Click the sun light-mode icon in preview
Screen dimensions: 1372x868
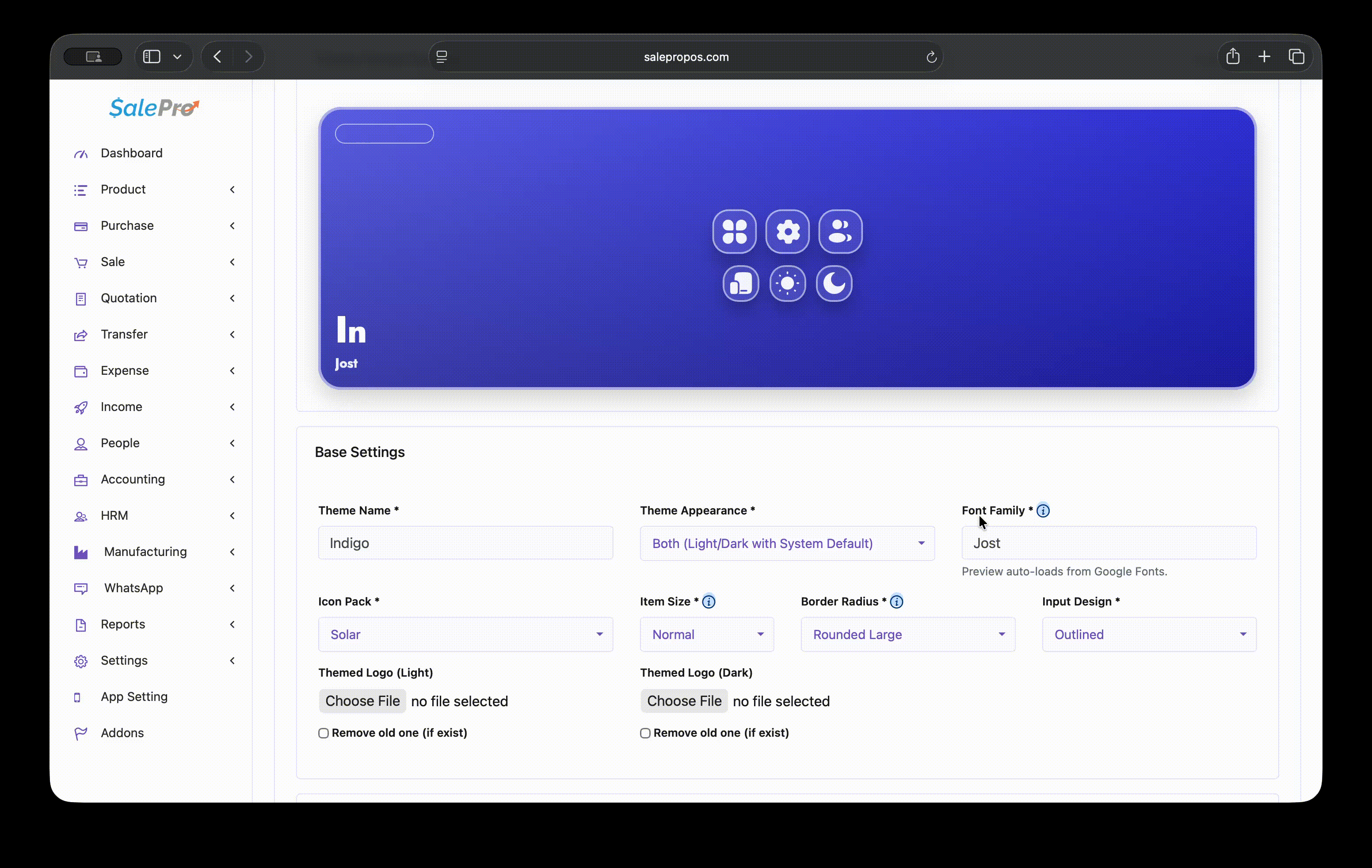coord(787,283)
